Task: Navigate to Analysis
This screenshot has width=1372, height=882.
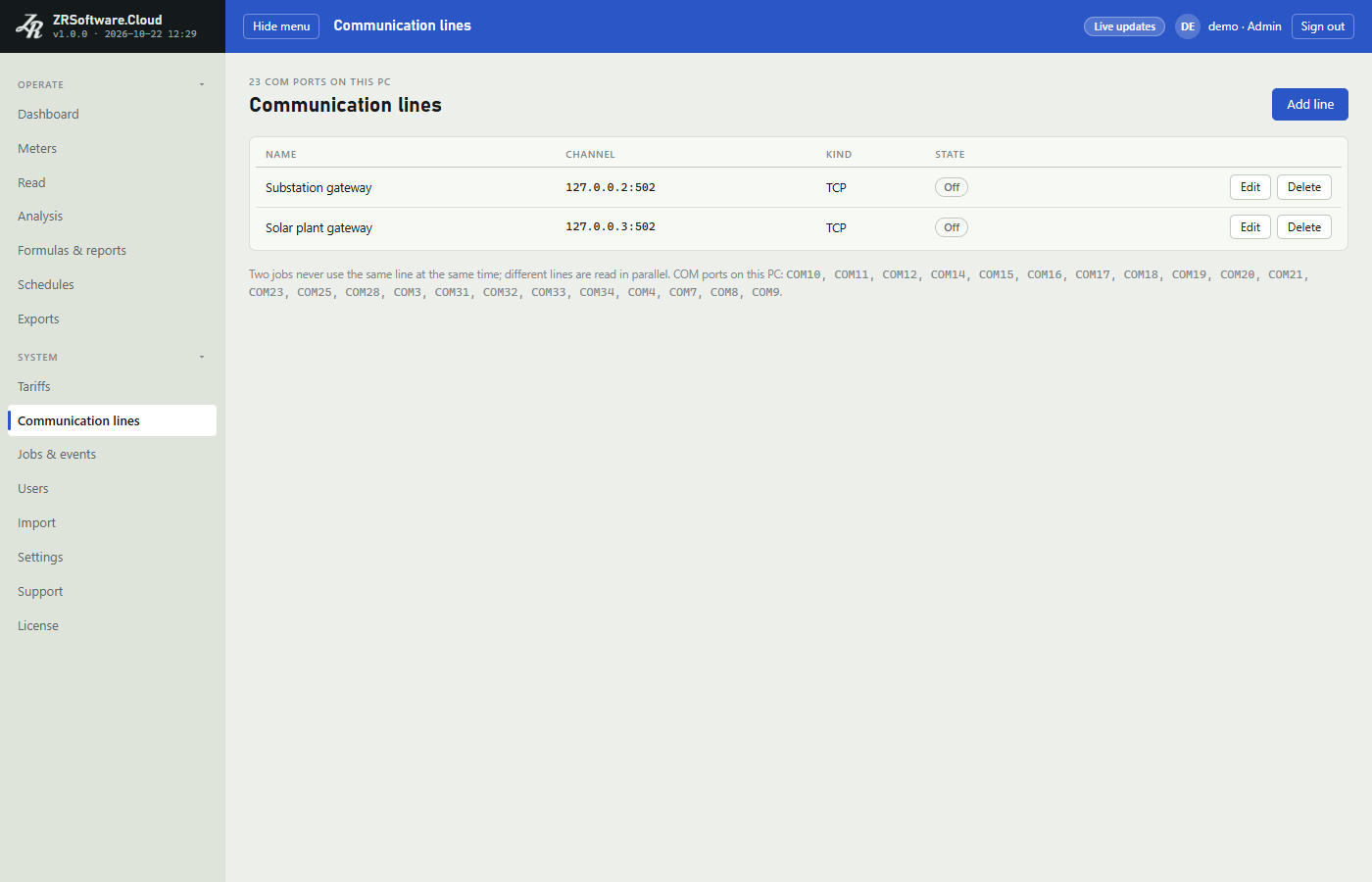Action: (x=113, y=217)
